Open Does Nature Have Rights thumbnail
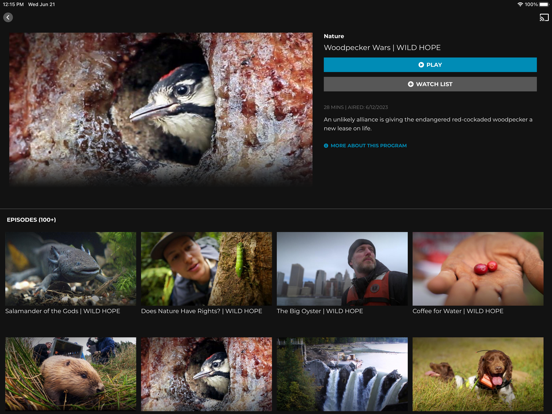Viewport: 552px width, 414px height. (206, 269)
